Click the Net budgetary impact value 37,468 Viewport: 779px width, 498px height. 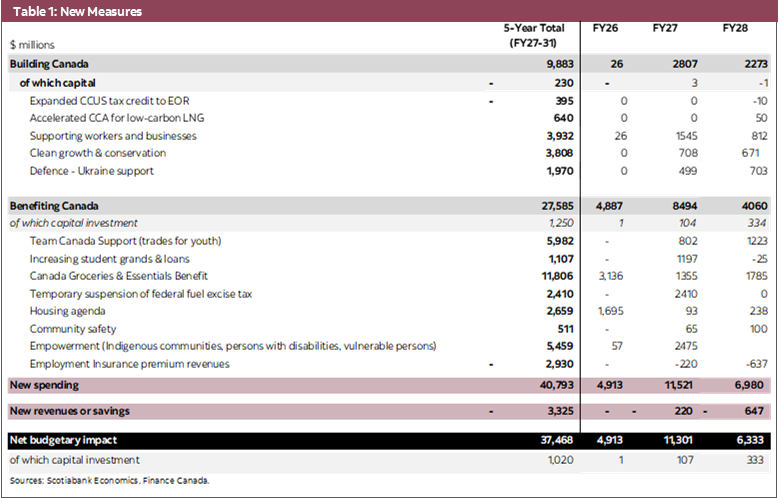(x=555, y=437)
